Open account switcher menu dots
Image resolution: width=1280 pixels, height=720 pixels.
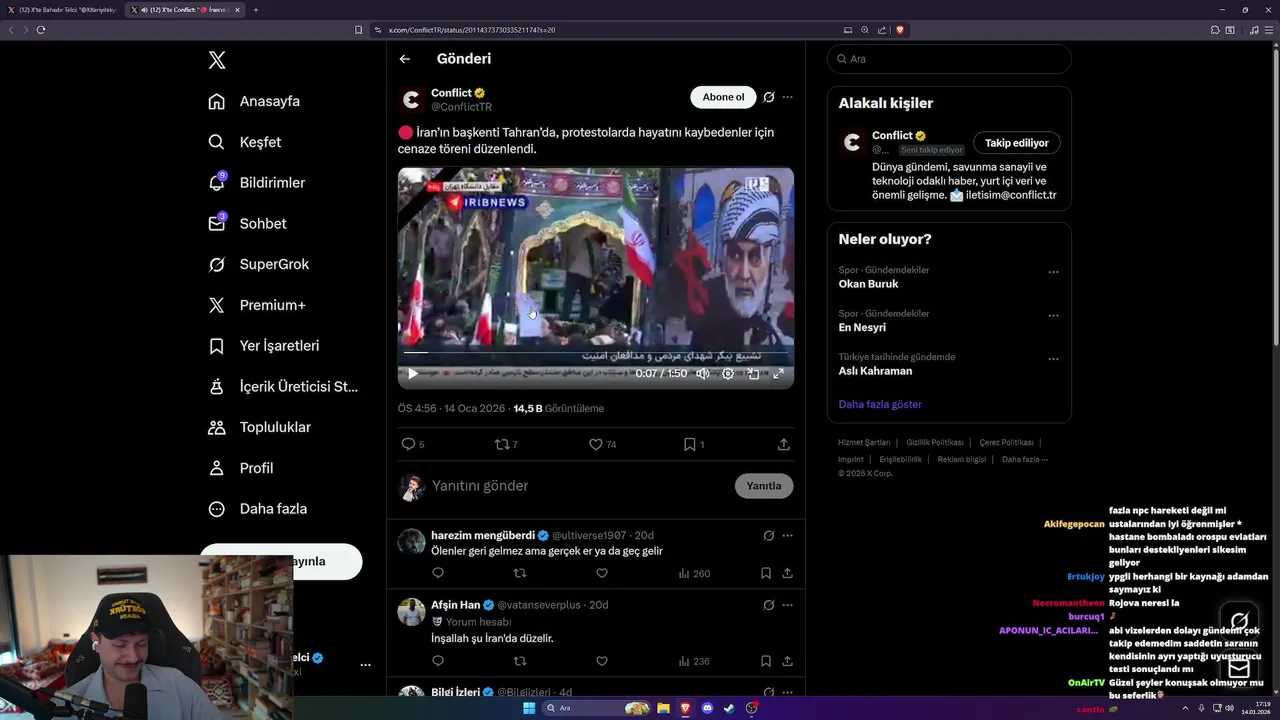point(365,665)
